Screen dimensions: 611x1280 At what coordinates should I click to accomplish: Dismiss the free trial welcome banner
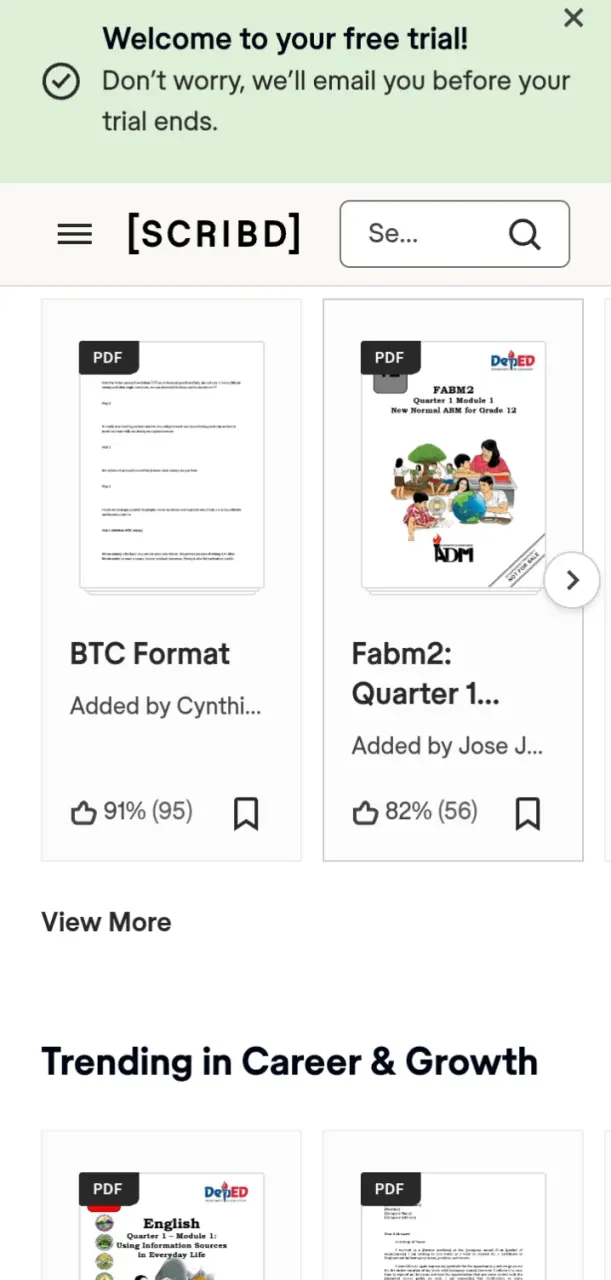click(573, 17)
